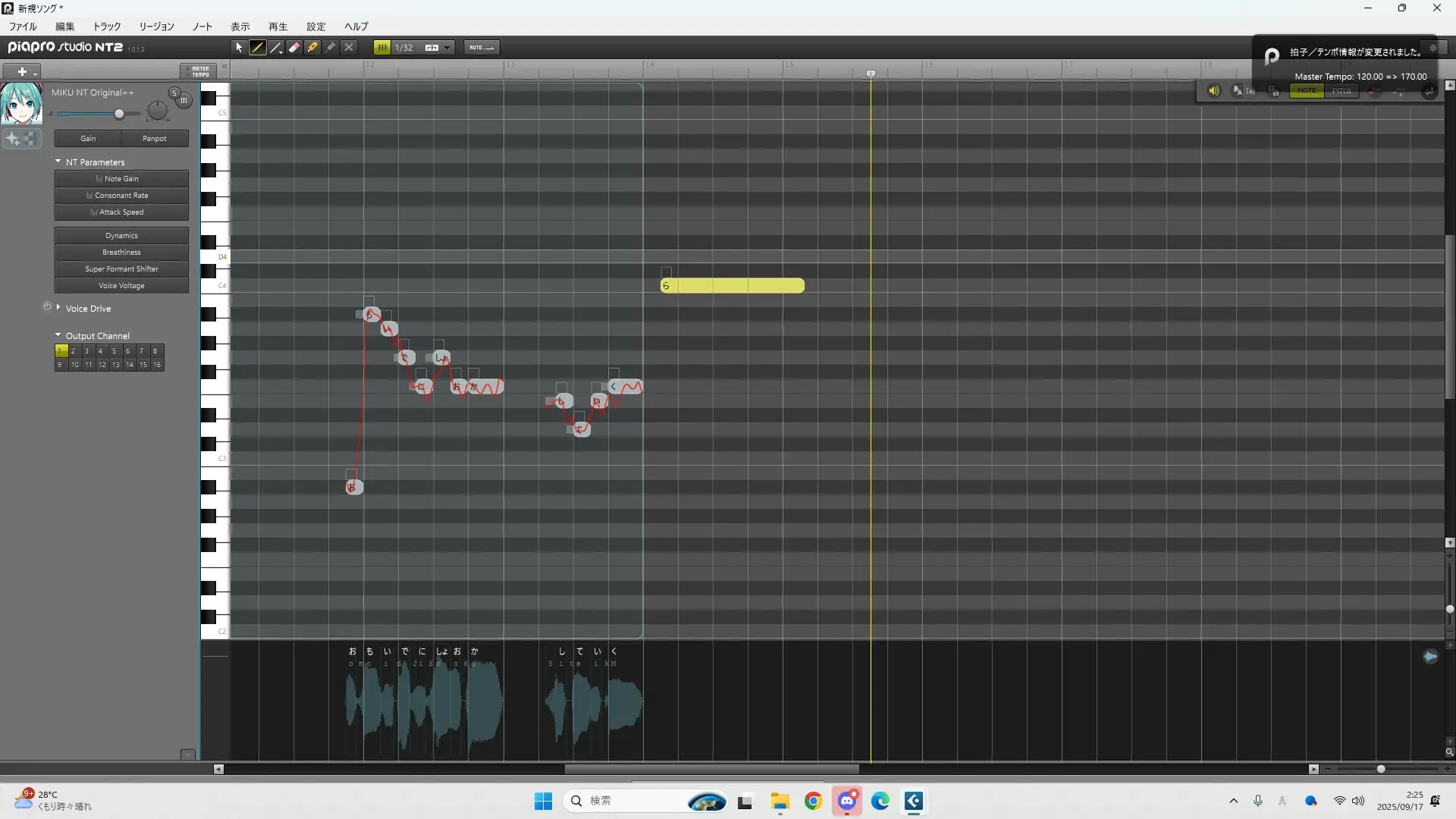Open the 1/32 quantize dropdown
1456x819 pixels.
click(x=447, y=47)
